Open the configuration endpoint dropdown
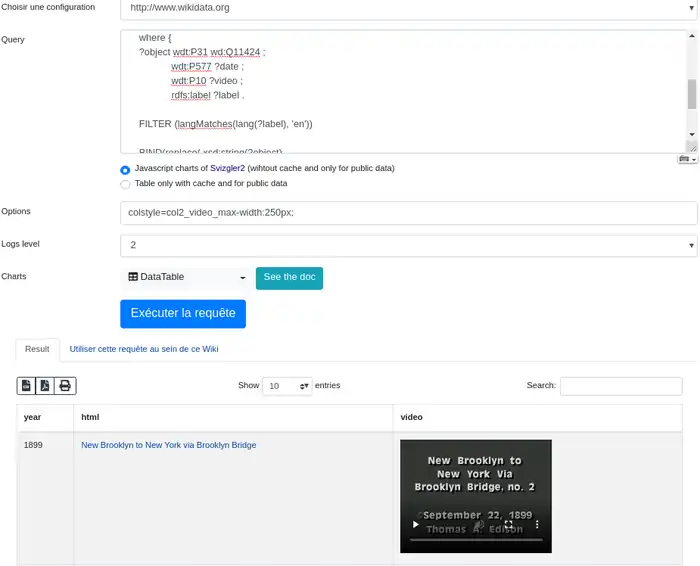Image resolution: width=700 pixels, height=566 pixels. 408,8
